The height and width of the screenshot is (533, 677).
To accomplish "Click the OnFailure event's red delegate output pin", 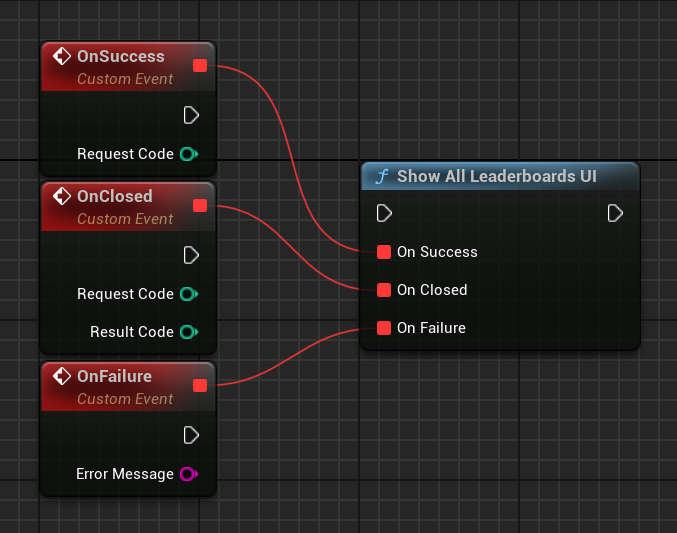I will [199, 386].
